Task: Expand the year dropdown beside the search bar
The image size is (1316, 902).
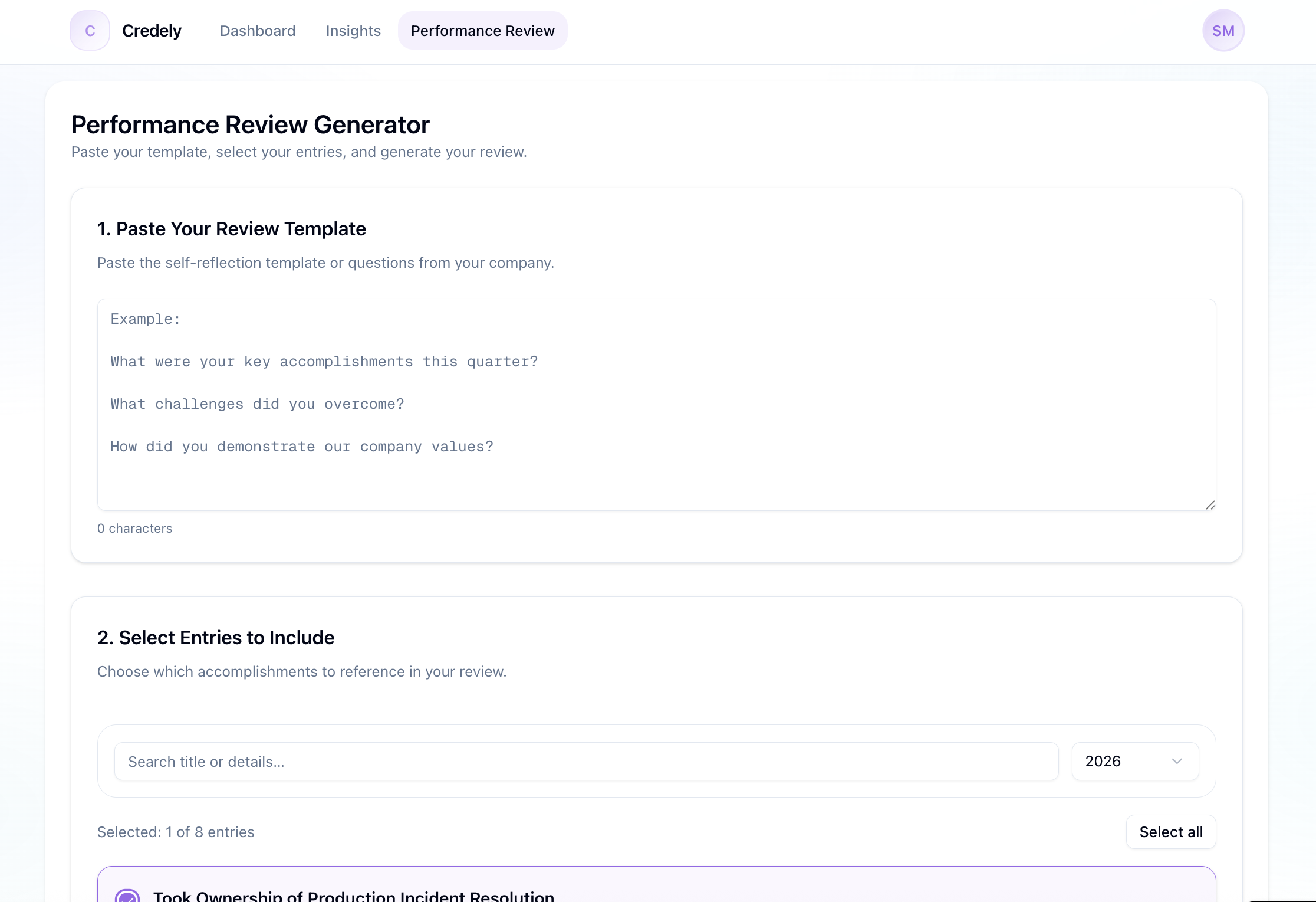Action: [1134, 761]
